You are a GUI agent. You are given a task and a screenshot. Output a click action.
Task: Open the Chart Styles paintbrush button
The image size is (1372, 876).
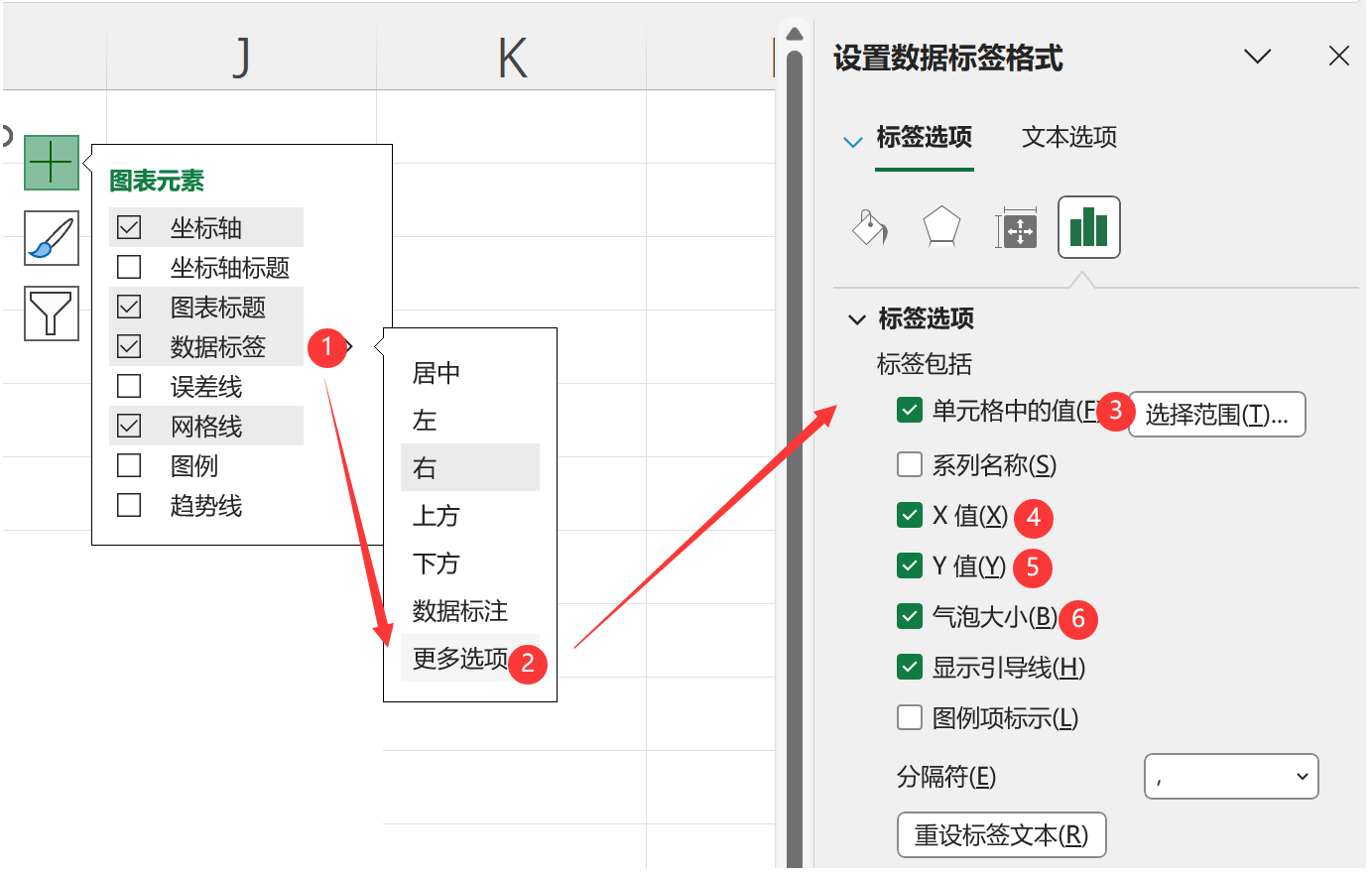click(51, 238)
